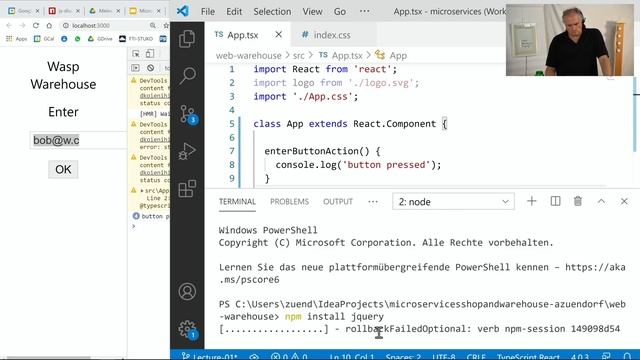The height and width of the screenshot is (360, 640).
Task: Go to the Chrome home page
Action: point(49,25)
